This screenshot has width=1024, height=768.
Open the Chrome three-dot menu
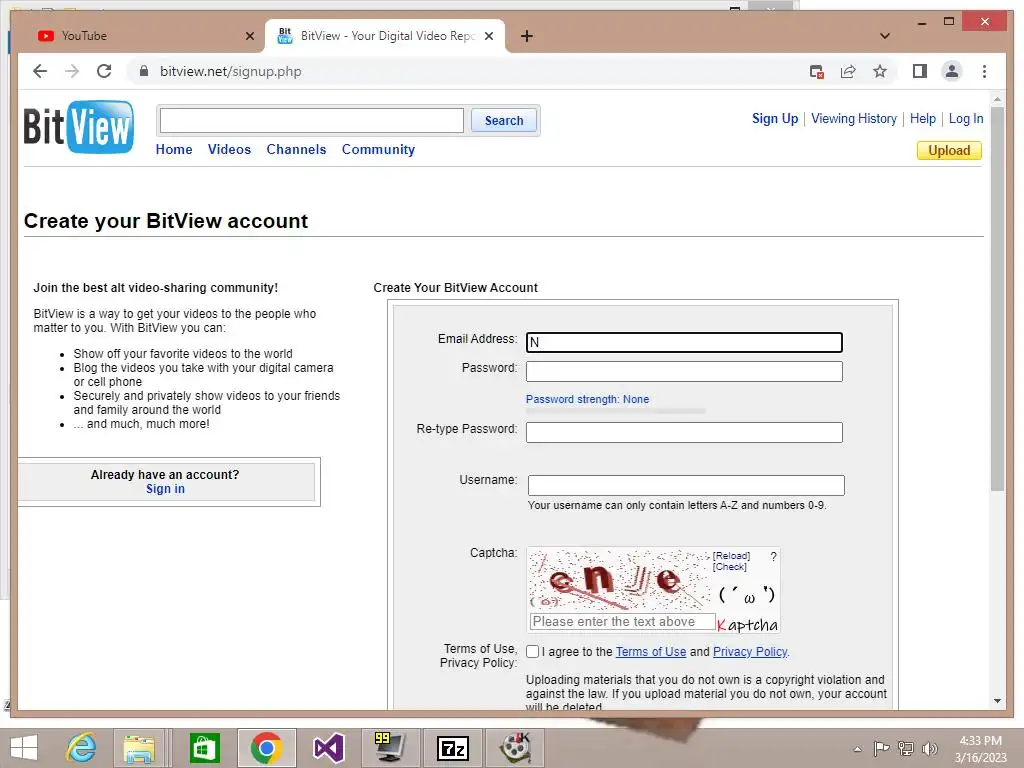click(984, 71)
